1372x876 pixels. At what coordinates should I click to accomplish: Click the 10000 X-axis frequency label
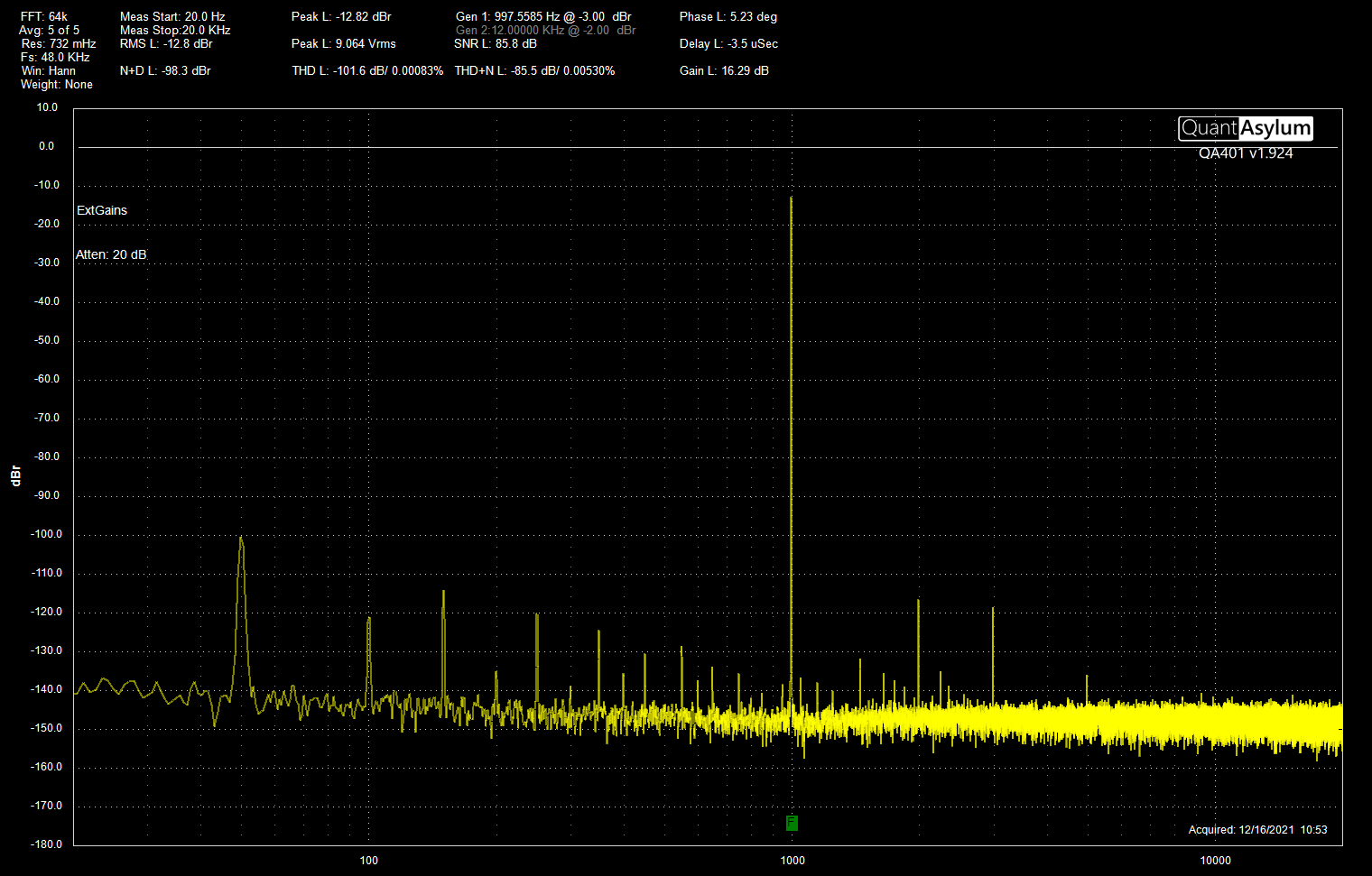pyautogui.click(x=1216, y=860)
